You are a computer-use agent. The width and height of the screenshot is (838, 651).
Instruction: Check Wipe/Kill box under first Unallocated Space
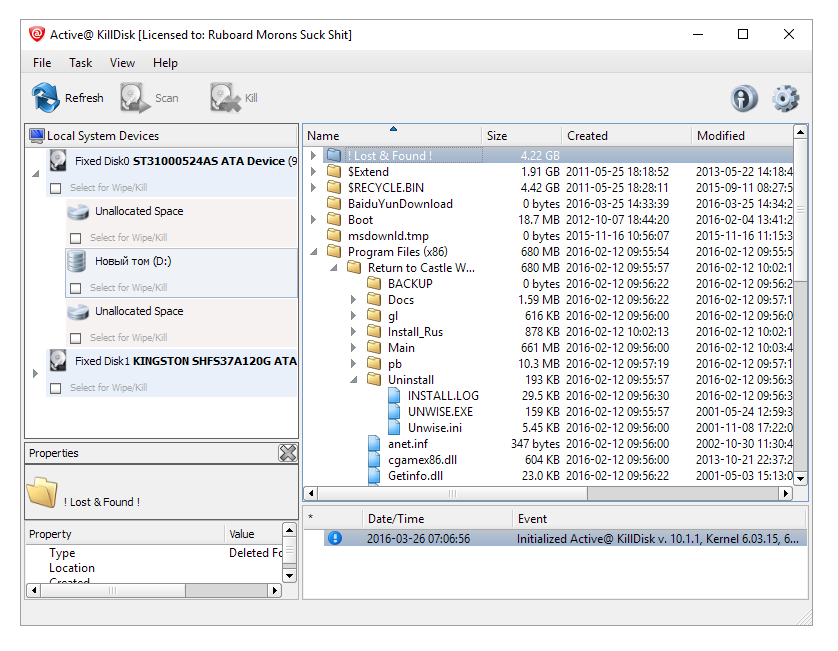(x=76, y=238)
